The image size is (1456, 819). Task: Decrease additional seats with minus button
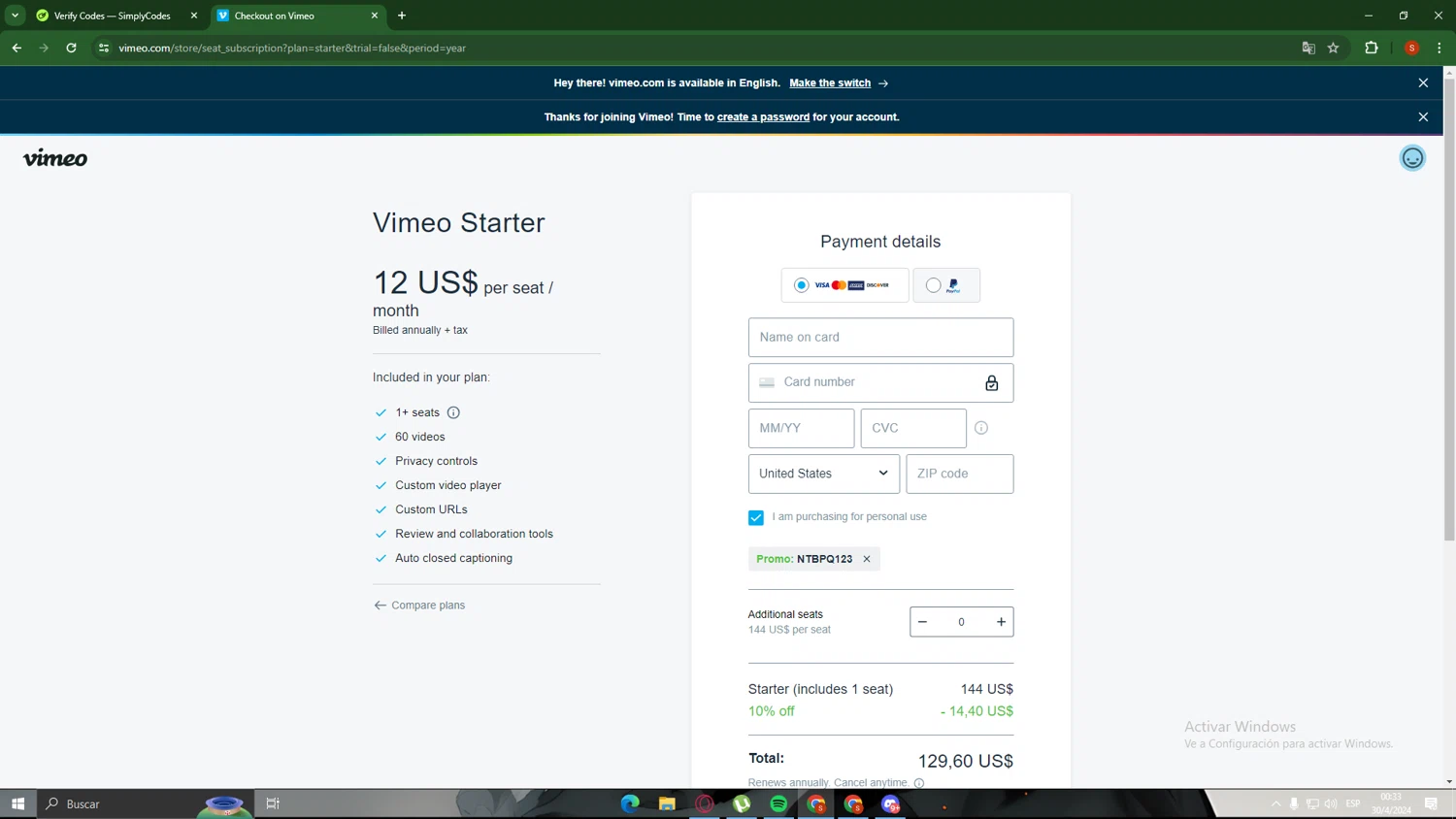pyautogui.click(x=922, y=622)
